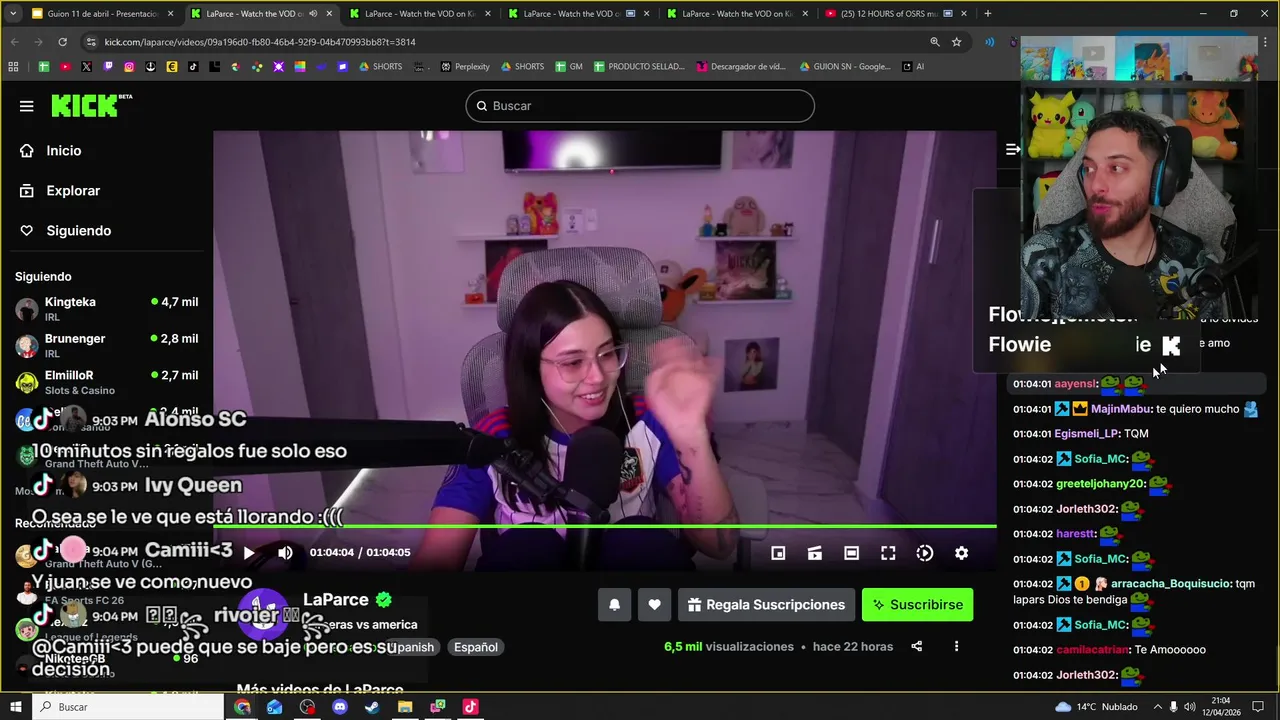Open GUION SN Google bookmark
This screenshot has width=1280, height=720.
pos(845,67)
